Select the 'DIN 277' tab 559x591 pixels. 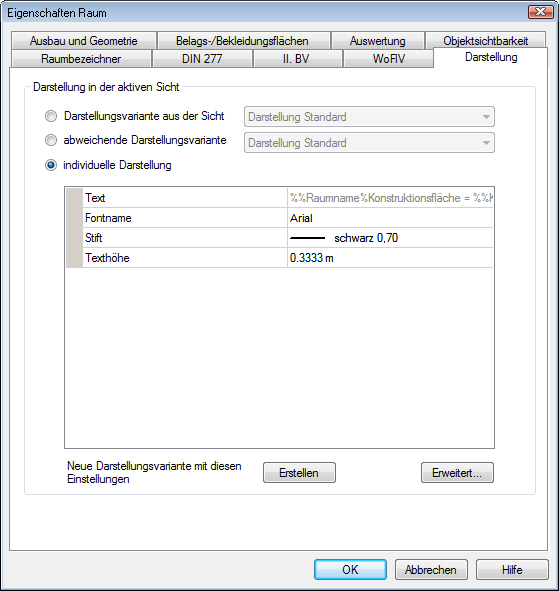[202, 59]
